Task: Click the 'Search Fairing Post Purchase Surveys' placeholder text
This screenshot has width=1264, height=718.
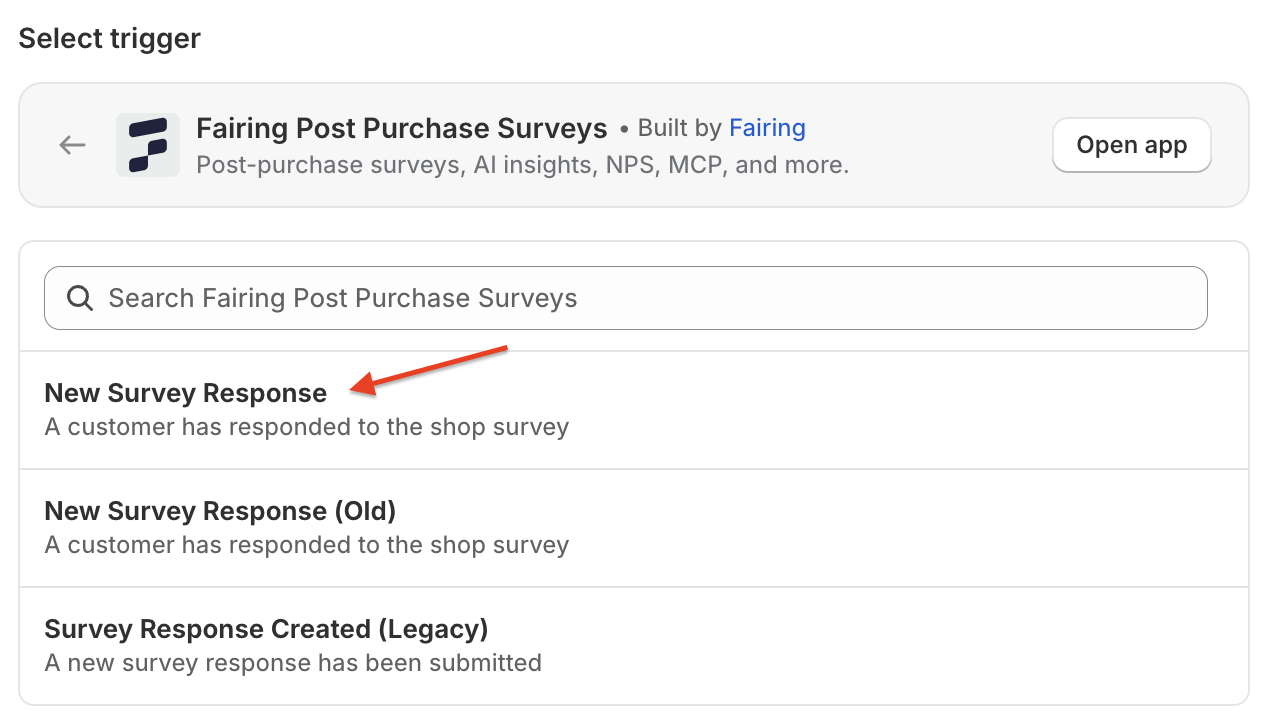Action: 343,298
